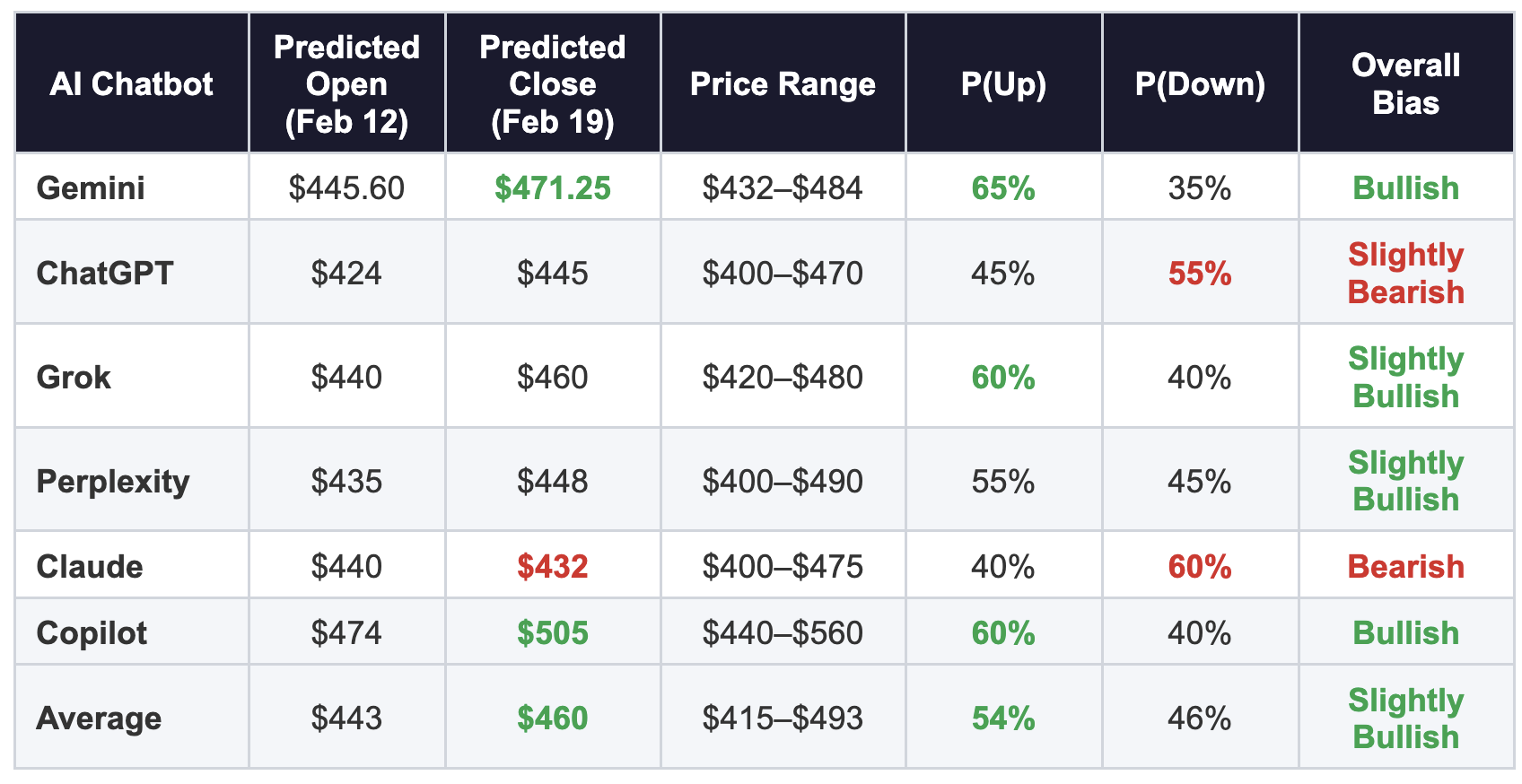Select Grok's price range $420–$480

(x=783, y=378)
